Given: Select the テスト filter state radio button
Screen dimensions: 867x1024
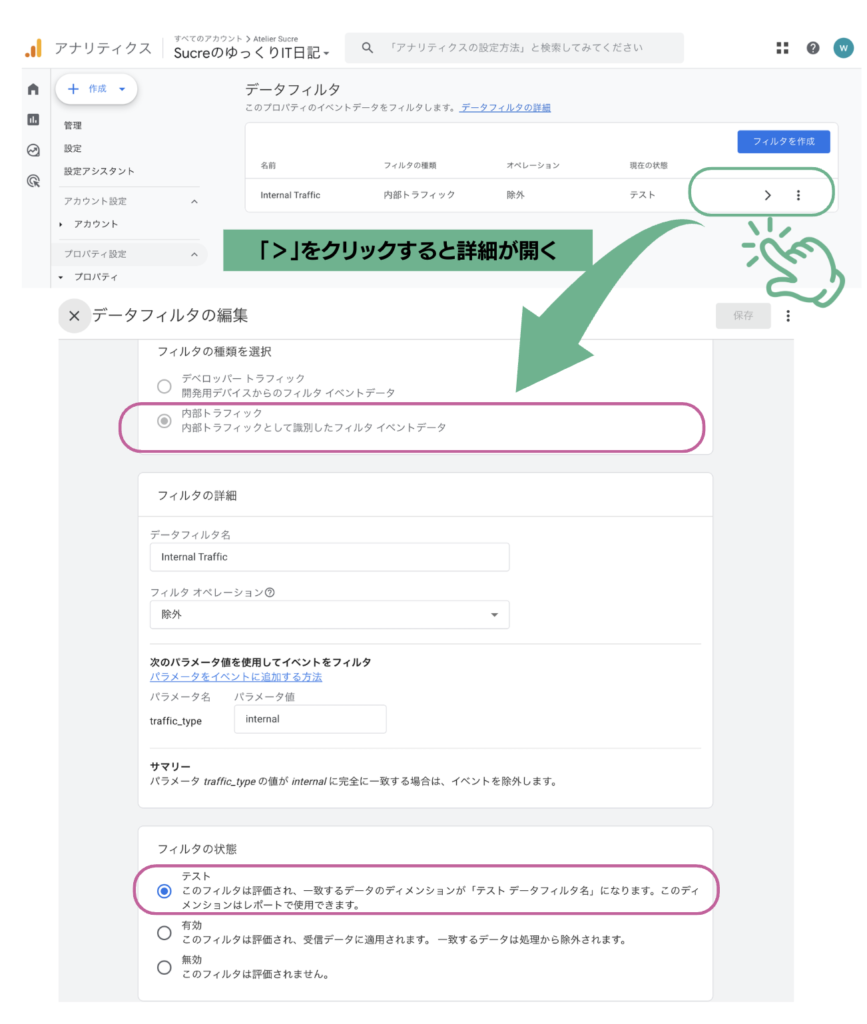Looking at the screenshot, I should pyautogui.click(x=164, y=891).
